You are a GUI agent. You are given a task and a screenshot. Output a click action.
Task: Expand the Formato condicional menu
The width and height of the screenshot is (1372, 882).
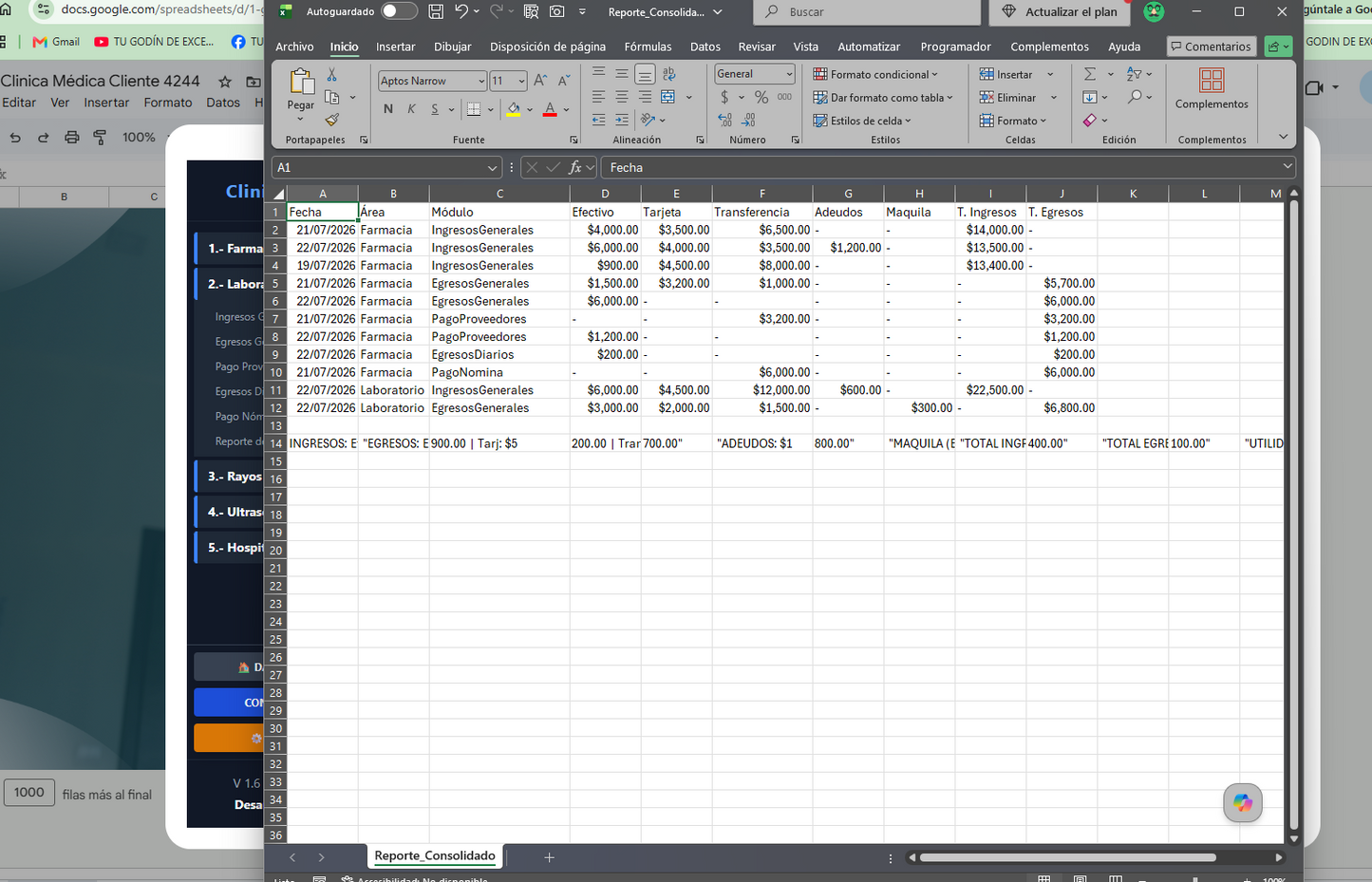[874, 74]
